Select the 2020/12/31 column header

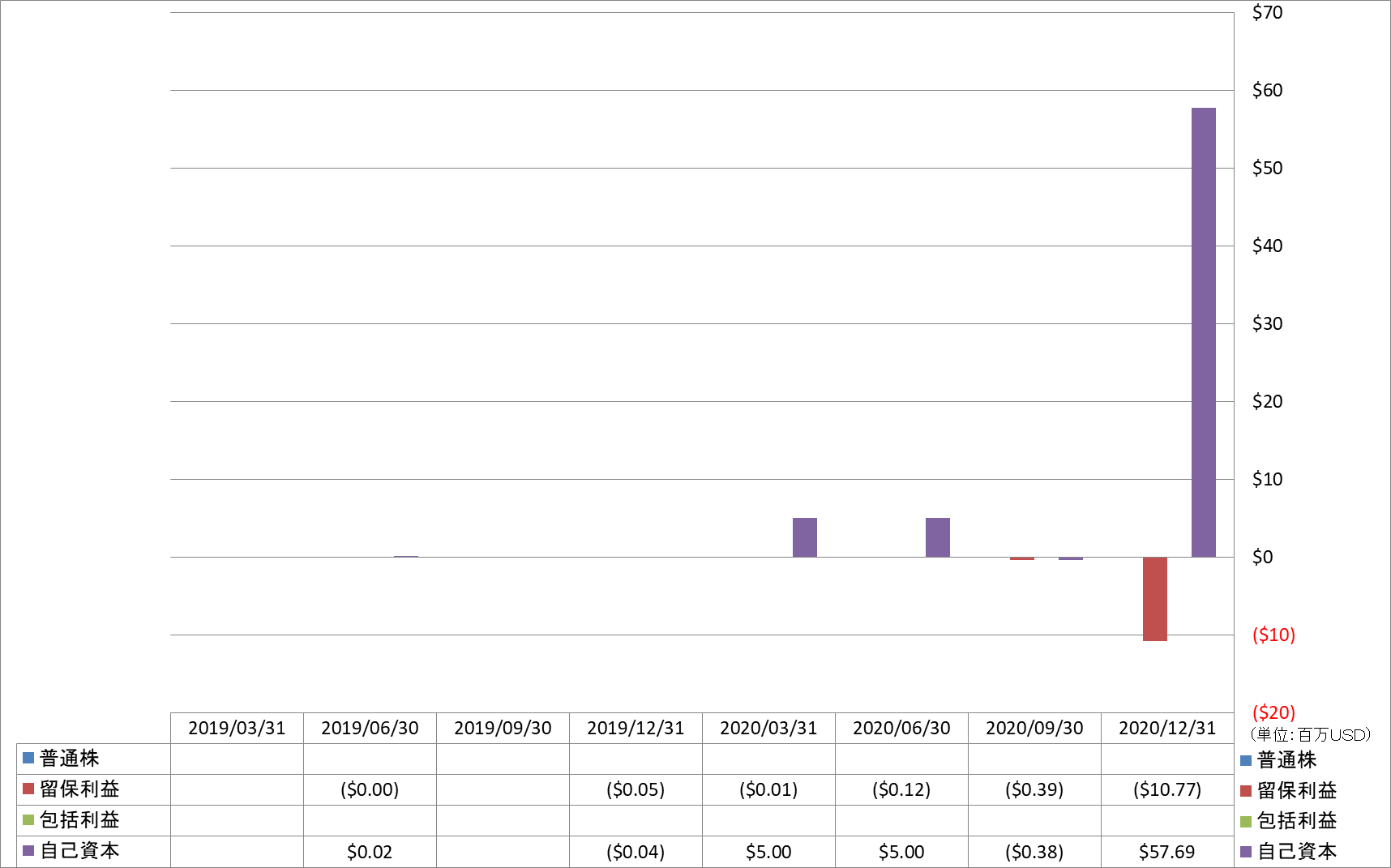pos(1167,728)
